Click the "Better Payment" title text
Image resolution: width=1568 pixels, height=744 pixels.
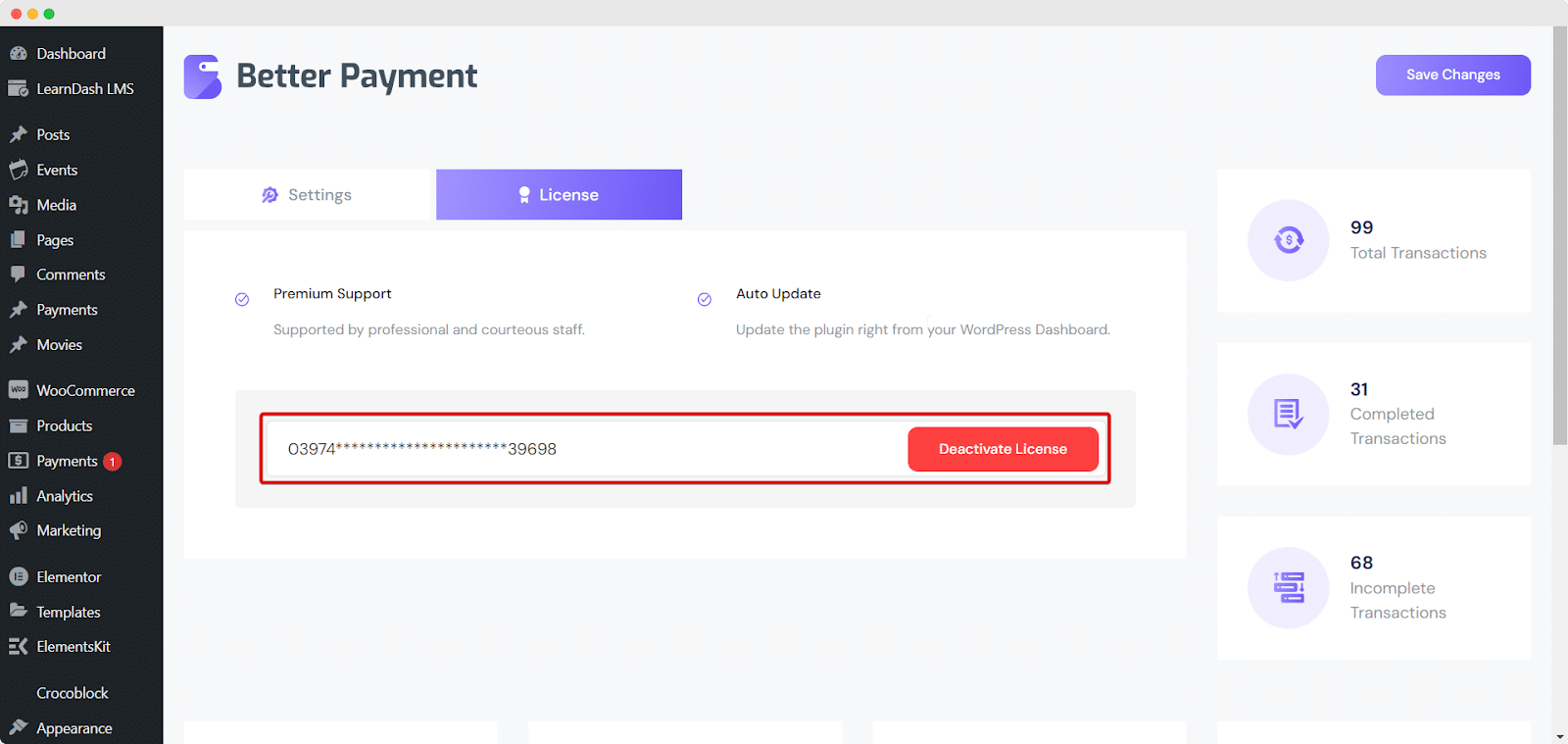[x=357, y=76]
